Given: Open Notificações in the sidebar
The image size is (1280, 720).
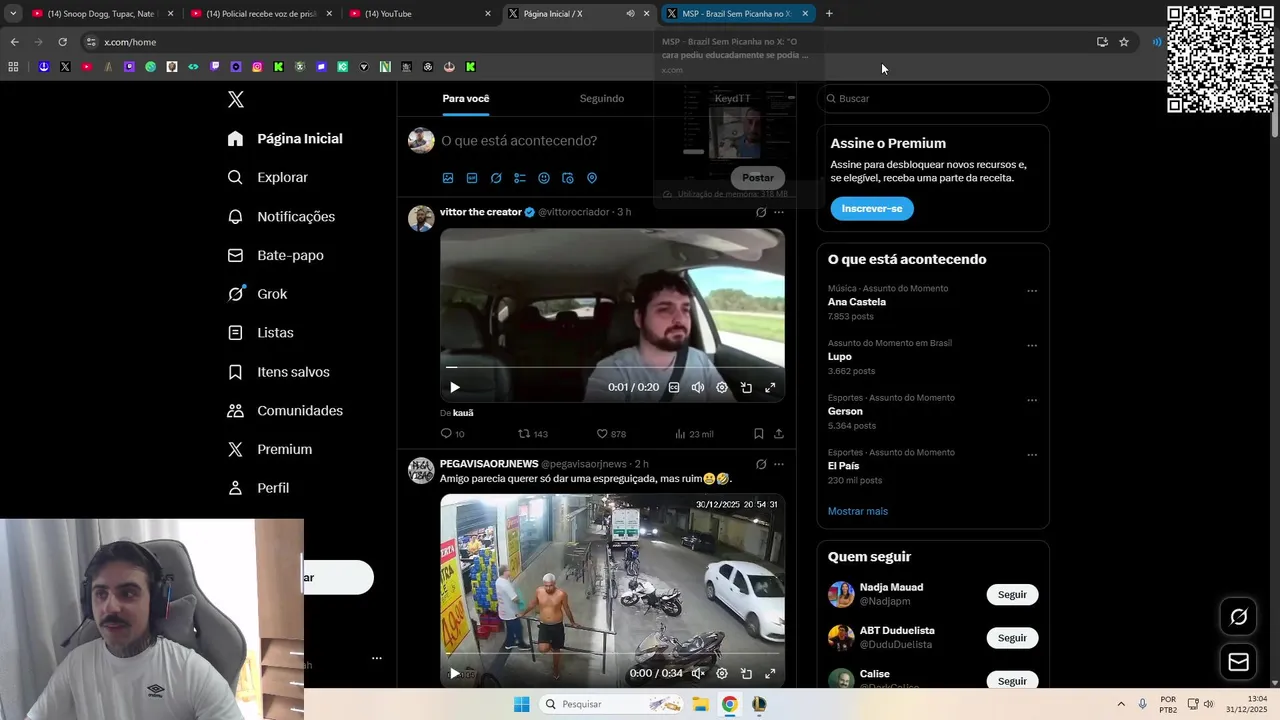Looking at the screenshot, I should click(x=281, y=216).
